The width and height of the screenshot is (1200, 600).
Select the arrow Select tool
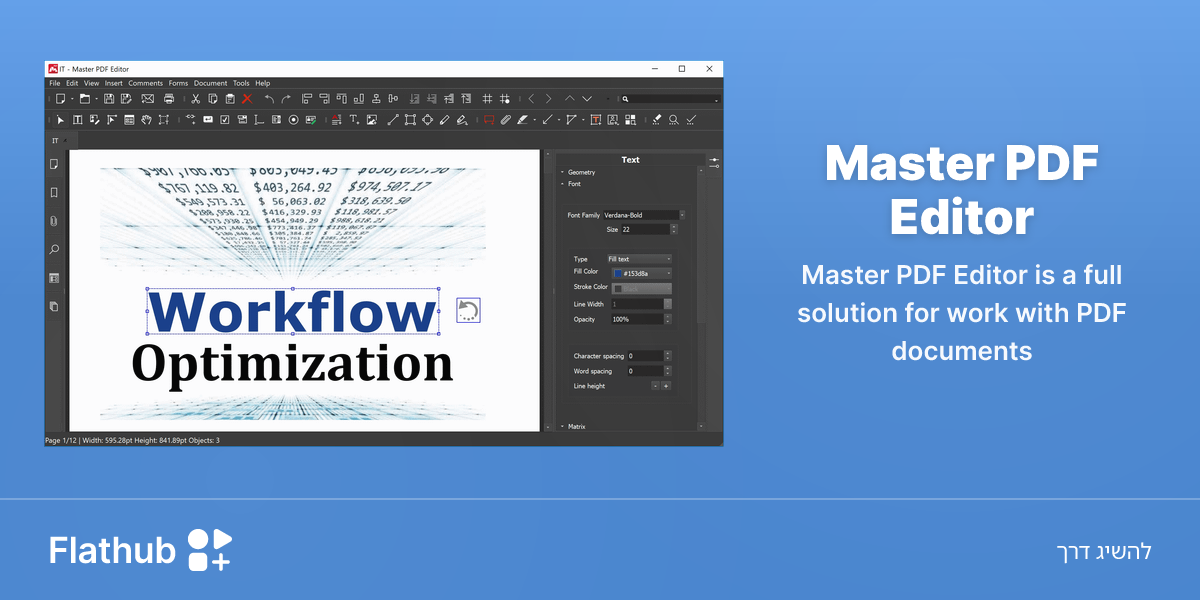click(x=61, y=120)
